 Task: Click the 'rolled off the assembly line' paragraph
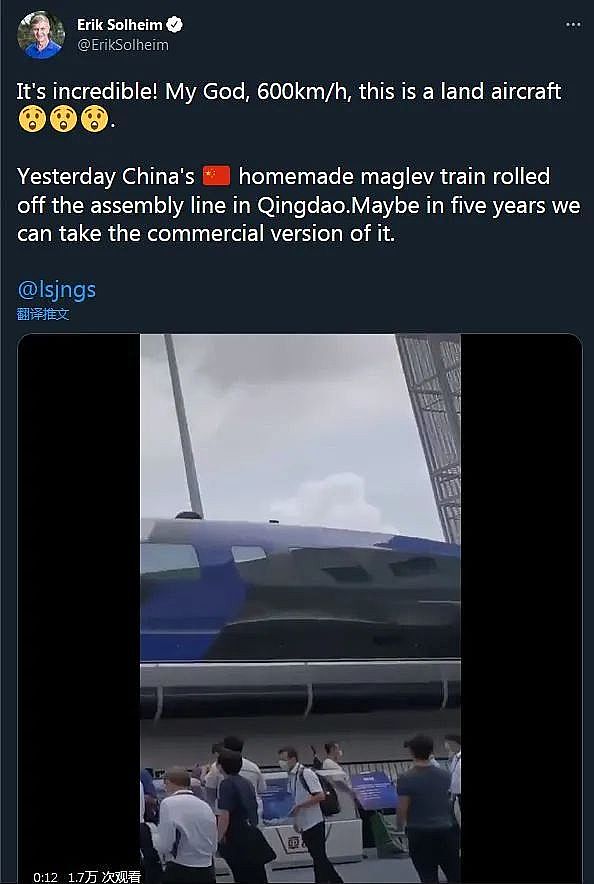click(299, 205)
